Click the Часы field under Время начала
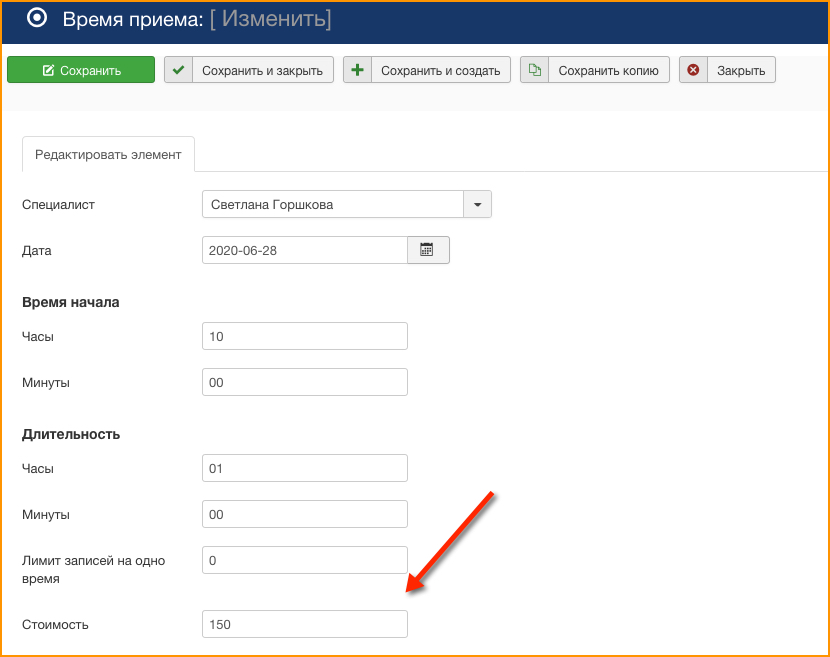 click(304, 336)
